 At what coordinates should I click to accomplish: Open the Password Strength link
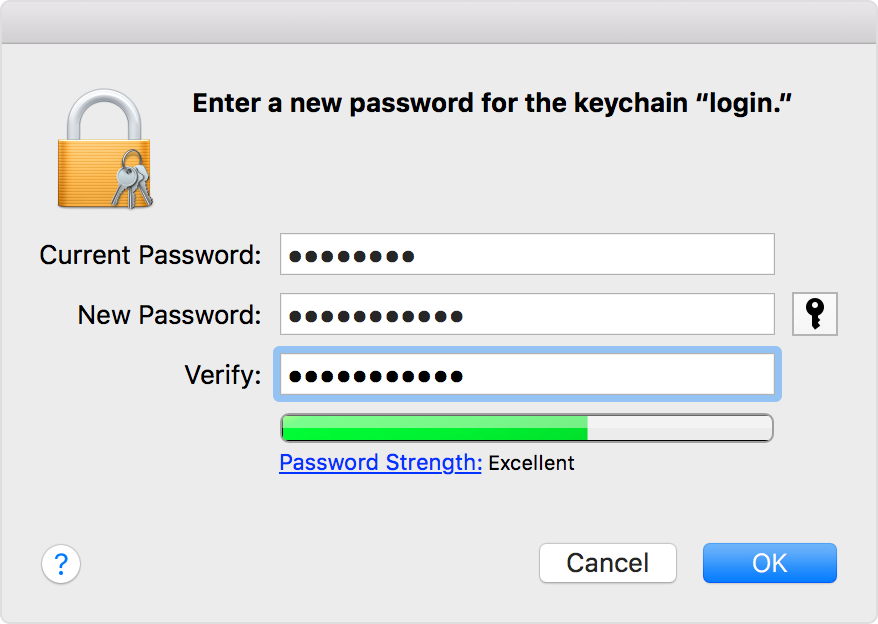click(379, 462)
